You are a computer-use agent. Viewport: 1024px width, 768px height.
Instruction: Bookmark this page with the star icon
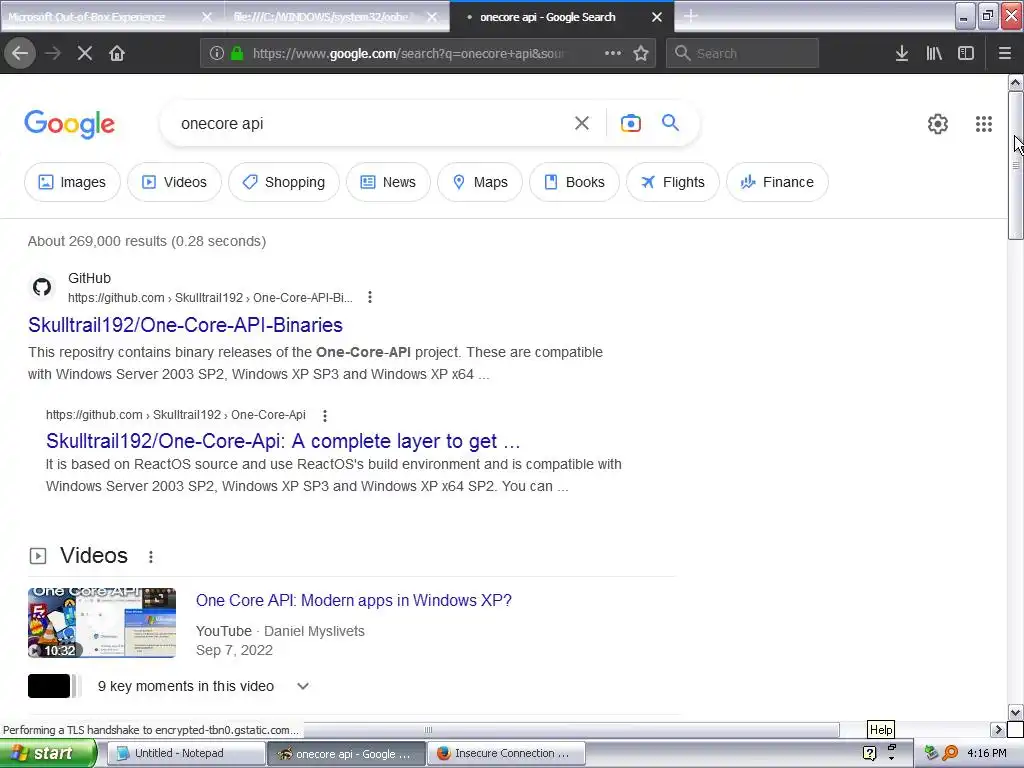coord(641,53)
